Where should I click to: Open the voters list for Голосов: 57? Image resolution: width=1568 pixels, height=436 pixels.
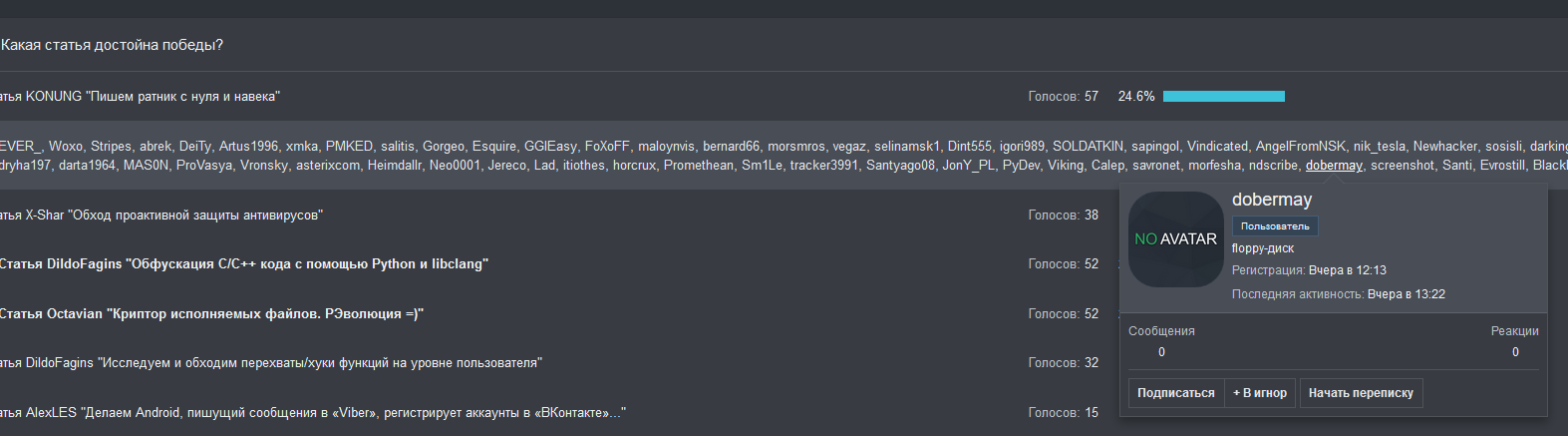tap(1063, 97)
